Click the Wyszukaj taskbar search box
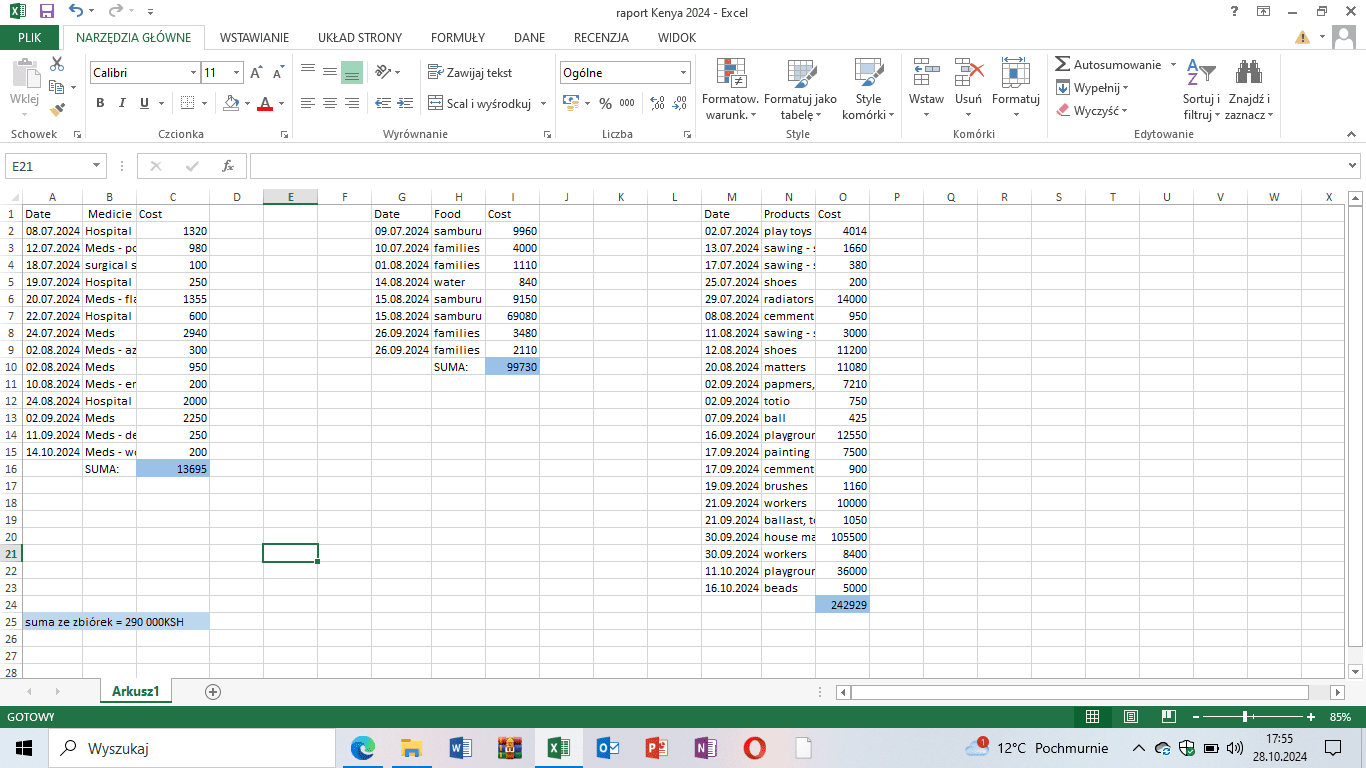This screenshot has height=768, width=1366. (x=192, y=747)
